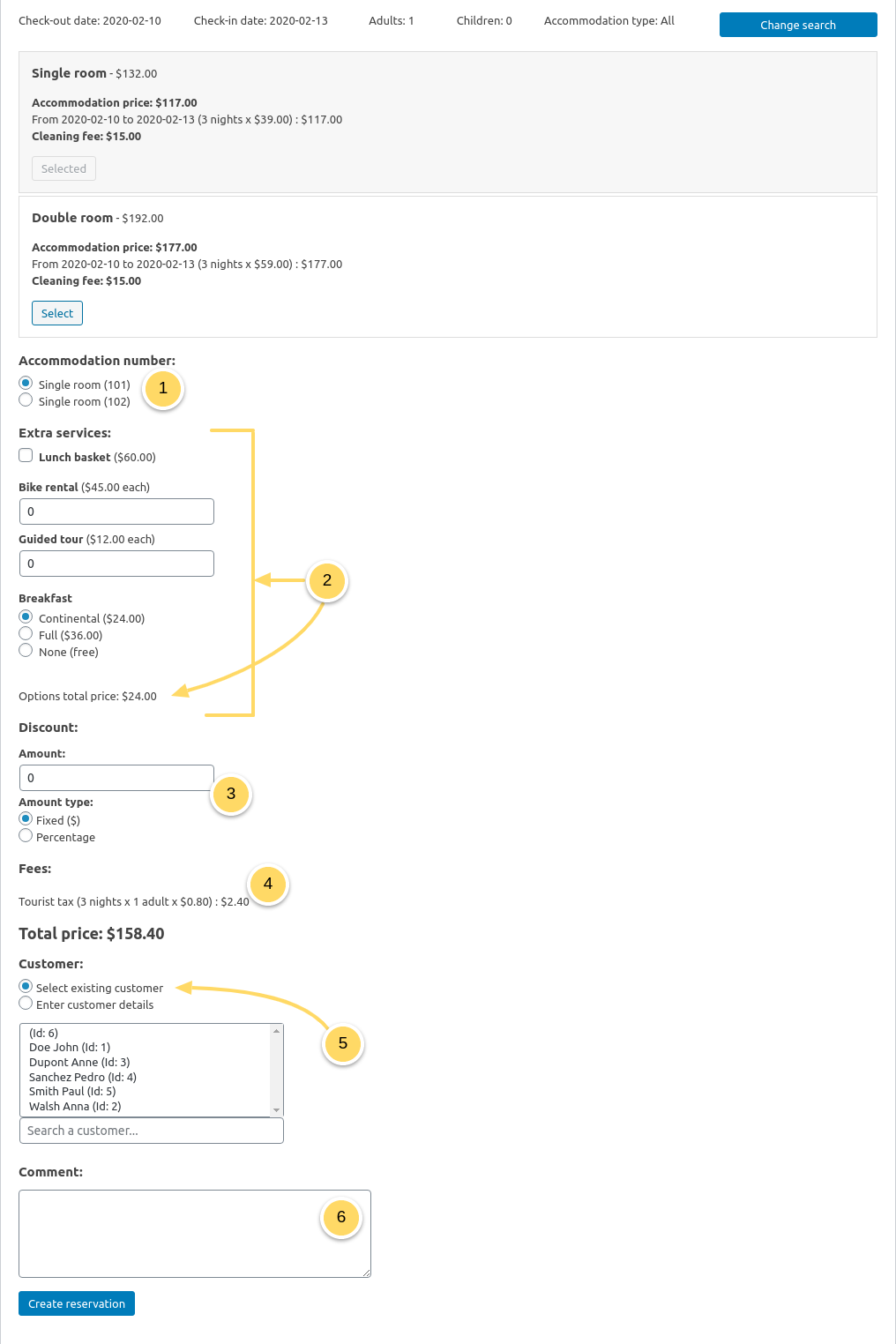This screenshot has height=1344, width=896.
Task: Set discount amount type to Percentage
Action: click(26, 834)
